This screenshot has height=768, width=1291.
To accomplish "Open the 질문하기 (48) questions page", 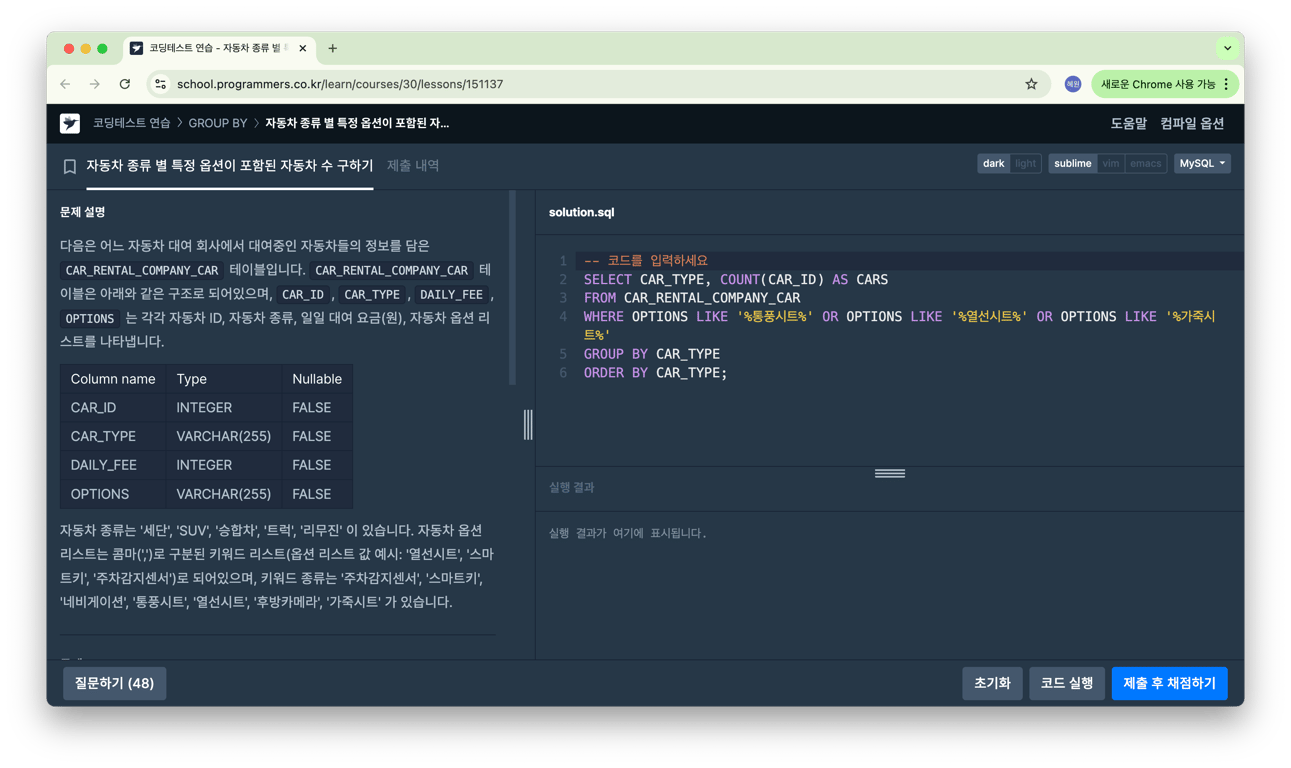I will click(114, 683).
